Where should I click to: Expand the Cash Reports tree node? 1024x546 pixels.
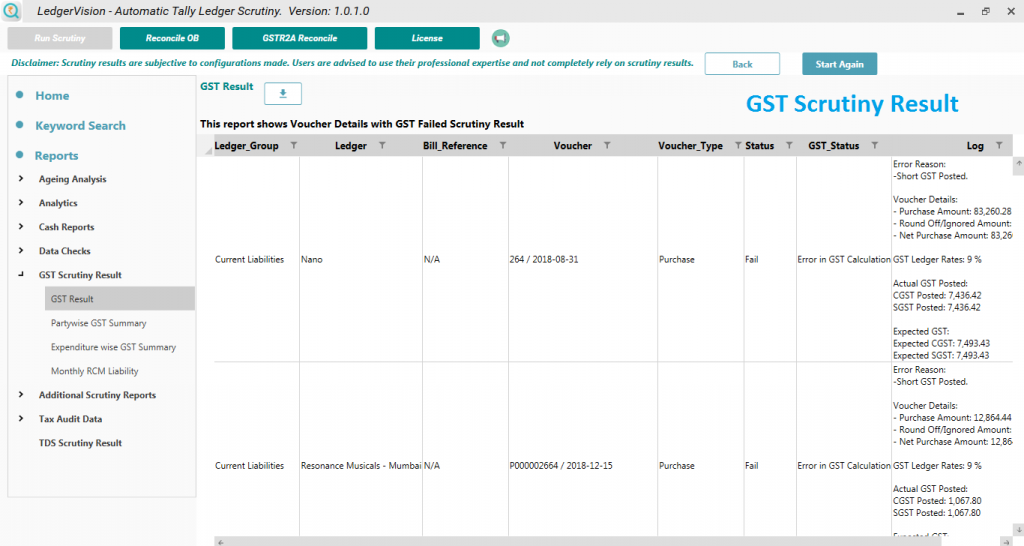coord(21,227)
